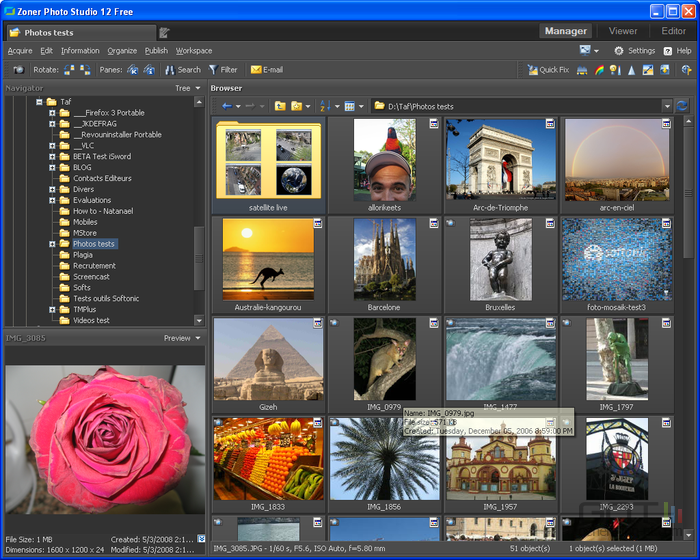Open the Levels histogram tool icon
The image size is (700, 560).
tap(582, 70)
